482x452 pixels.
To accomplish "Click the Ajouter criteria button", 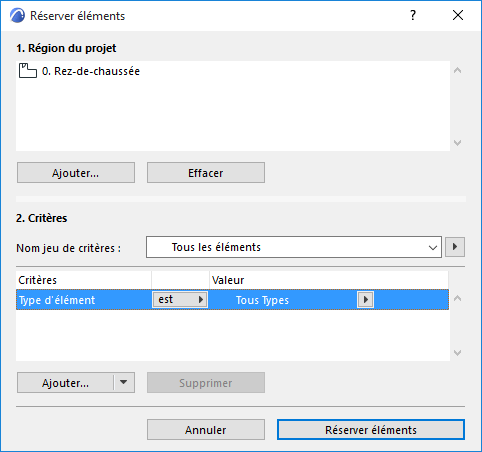I will coord(65,383).
